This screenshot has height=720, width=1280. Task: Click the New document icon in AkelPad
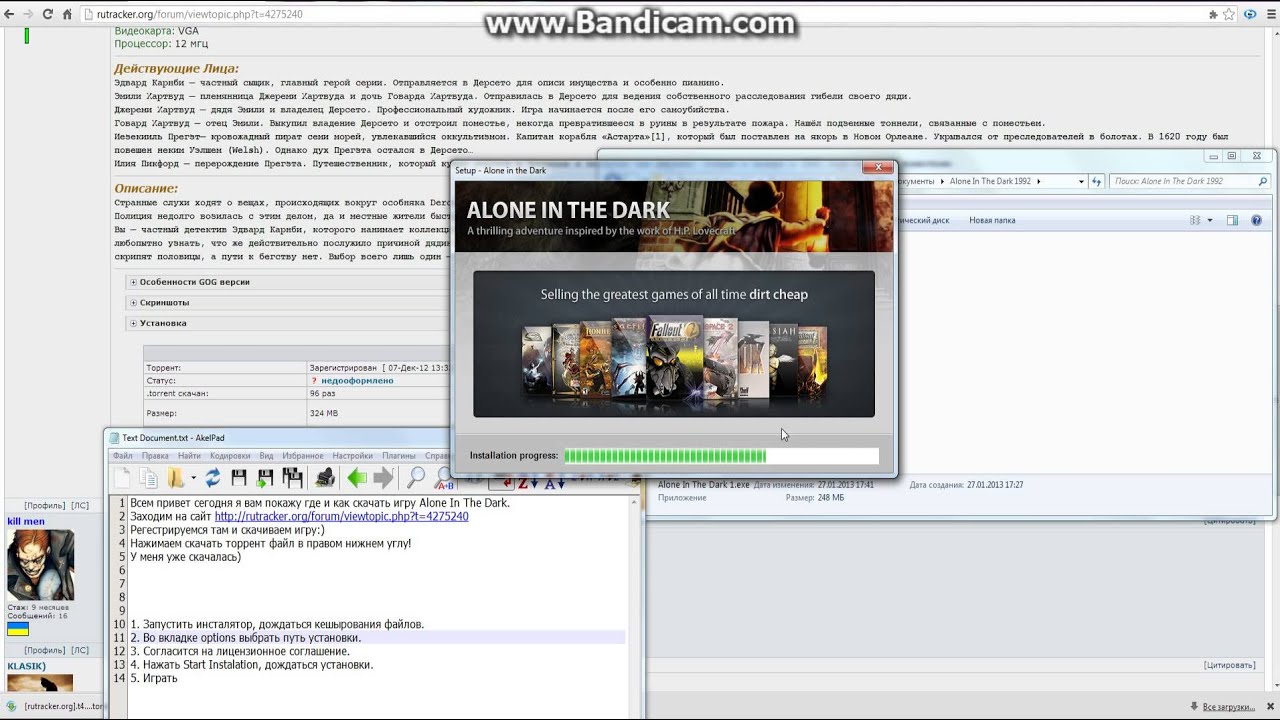click(122, 478)
